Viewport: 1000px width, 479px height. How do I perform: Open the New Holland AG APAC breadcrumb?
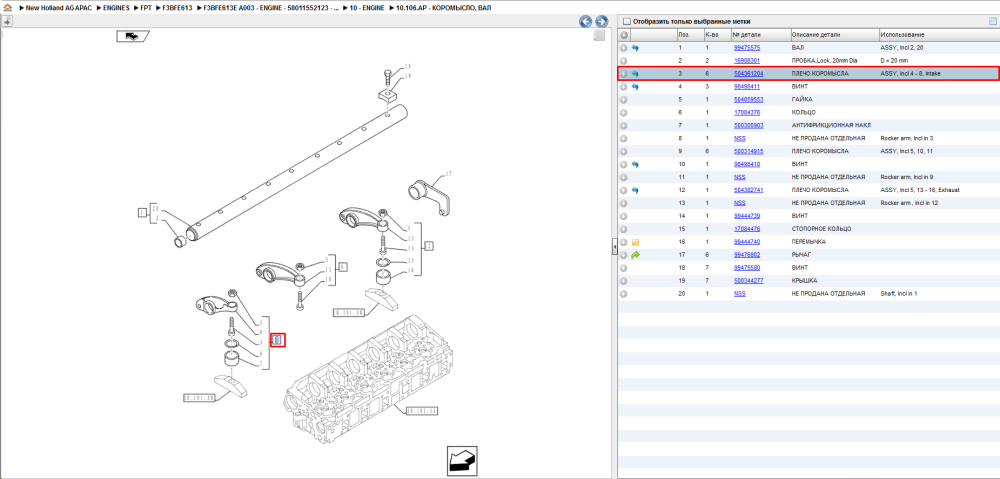pyautogui.click(x=58, y=7)
